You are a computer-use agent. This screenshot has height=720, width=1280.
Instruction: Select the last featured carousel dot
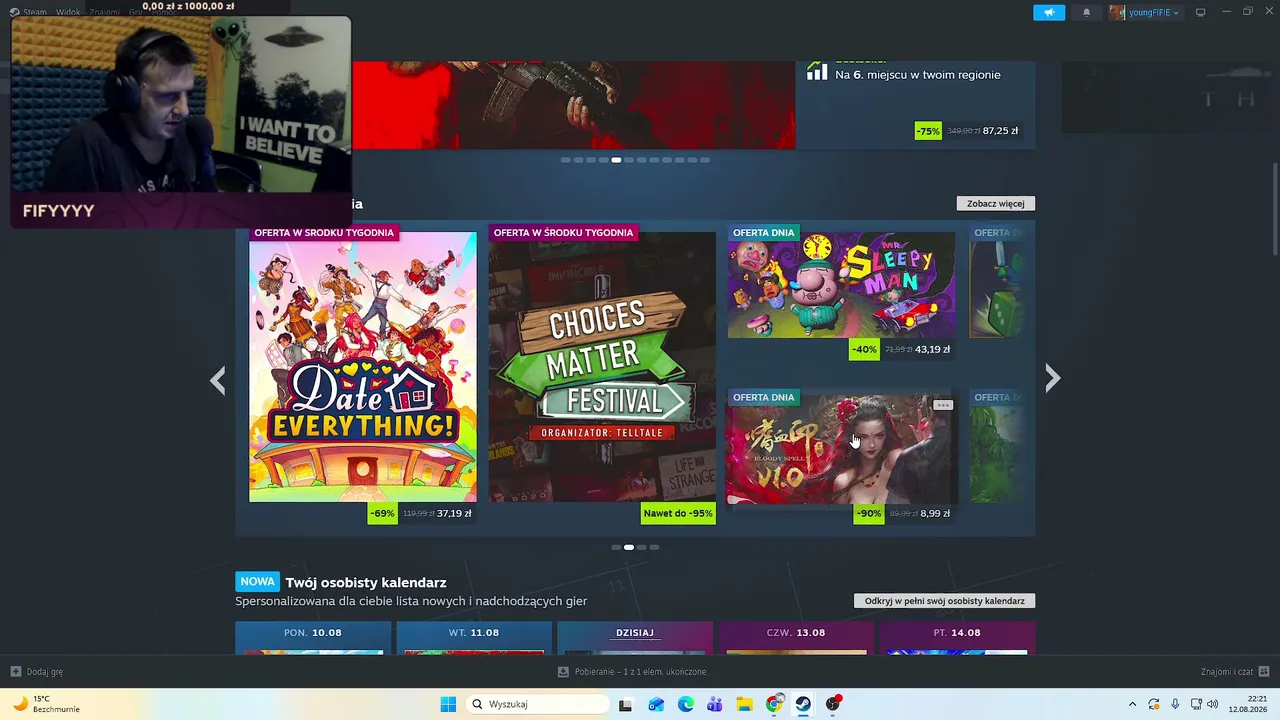[705, 160]
